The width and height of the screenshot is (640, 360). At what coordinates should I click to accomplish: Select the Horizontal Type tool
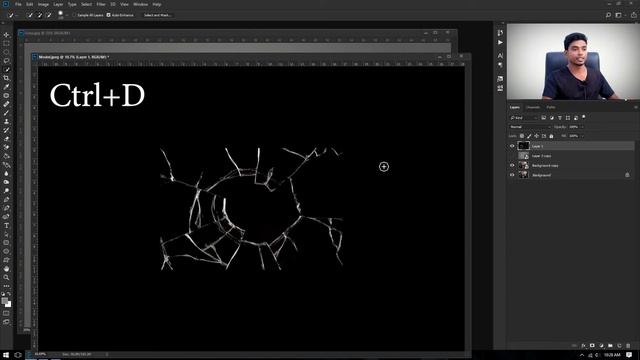[x=6, y=225]
